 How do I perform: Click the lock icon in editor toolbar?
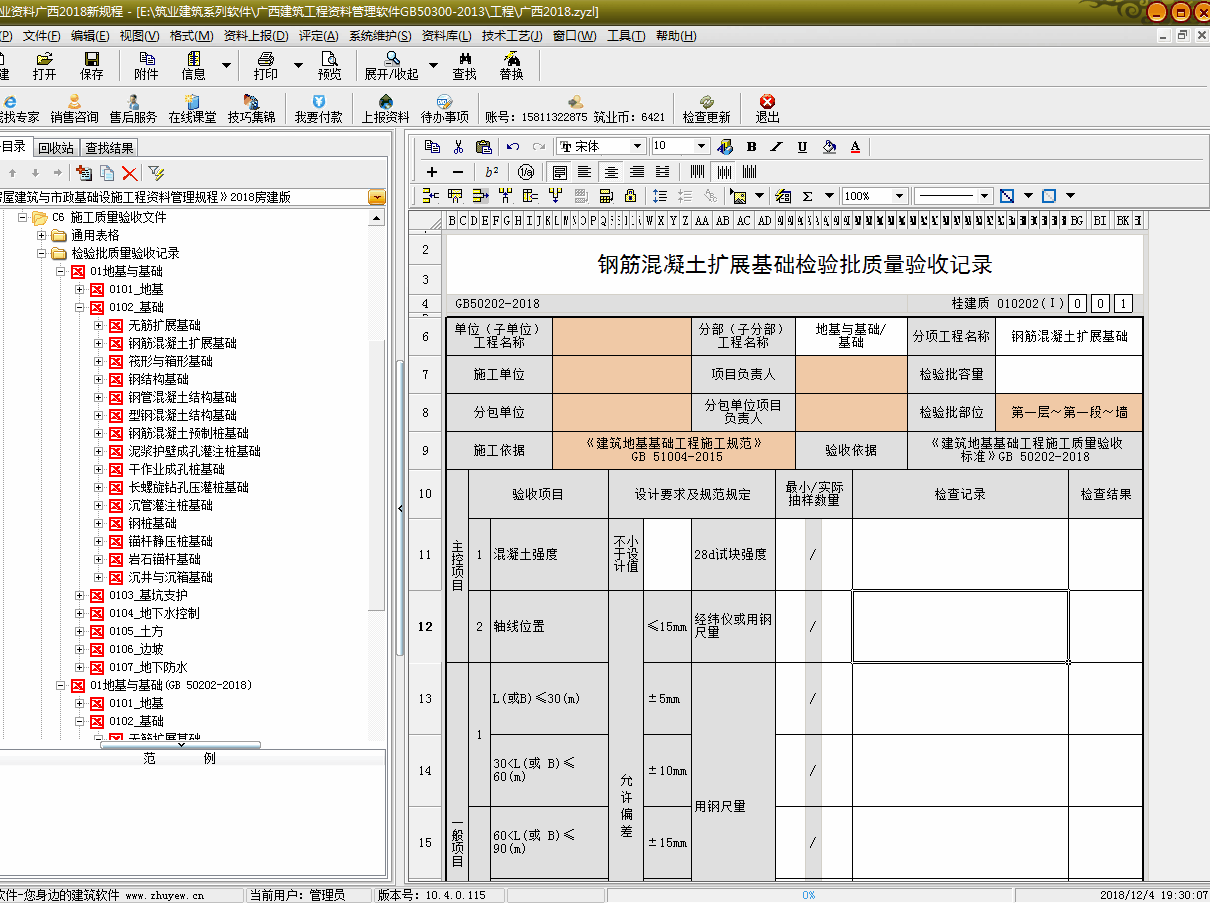[x=630, y=196]
